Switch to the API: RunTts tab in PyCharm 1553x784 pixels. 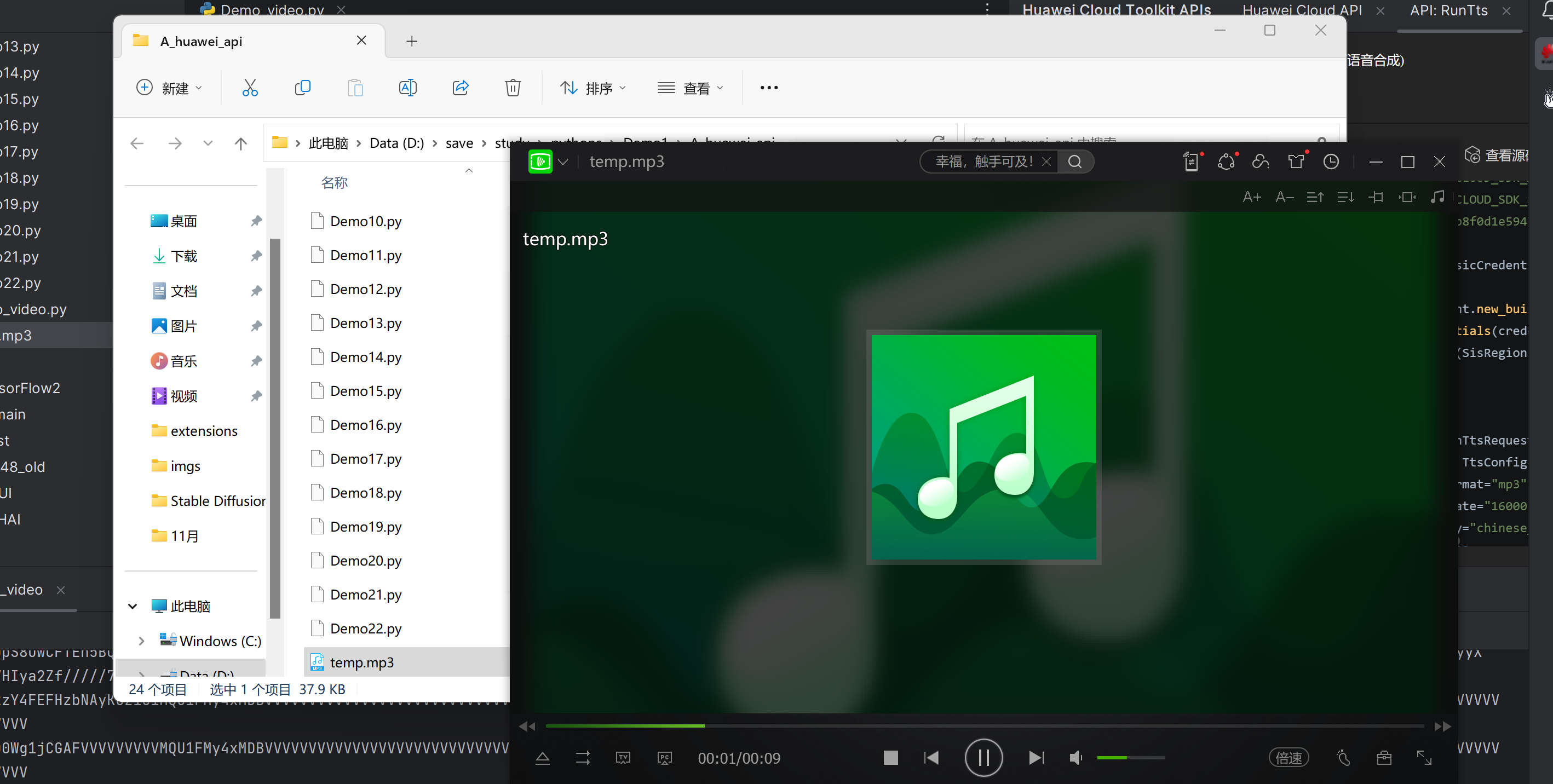pyautogui.click(x=1449, y=10)
